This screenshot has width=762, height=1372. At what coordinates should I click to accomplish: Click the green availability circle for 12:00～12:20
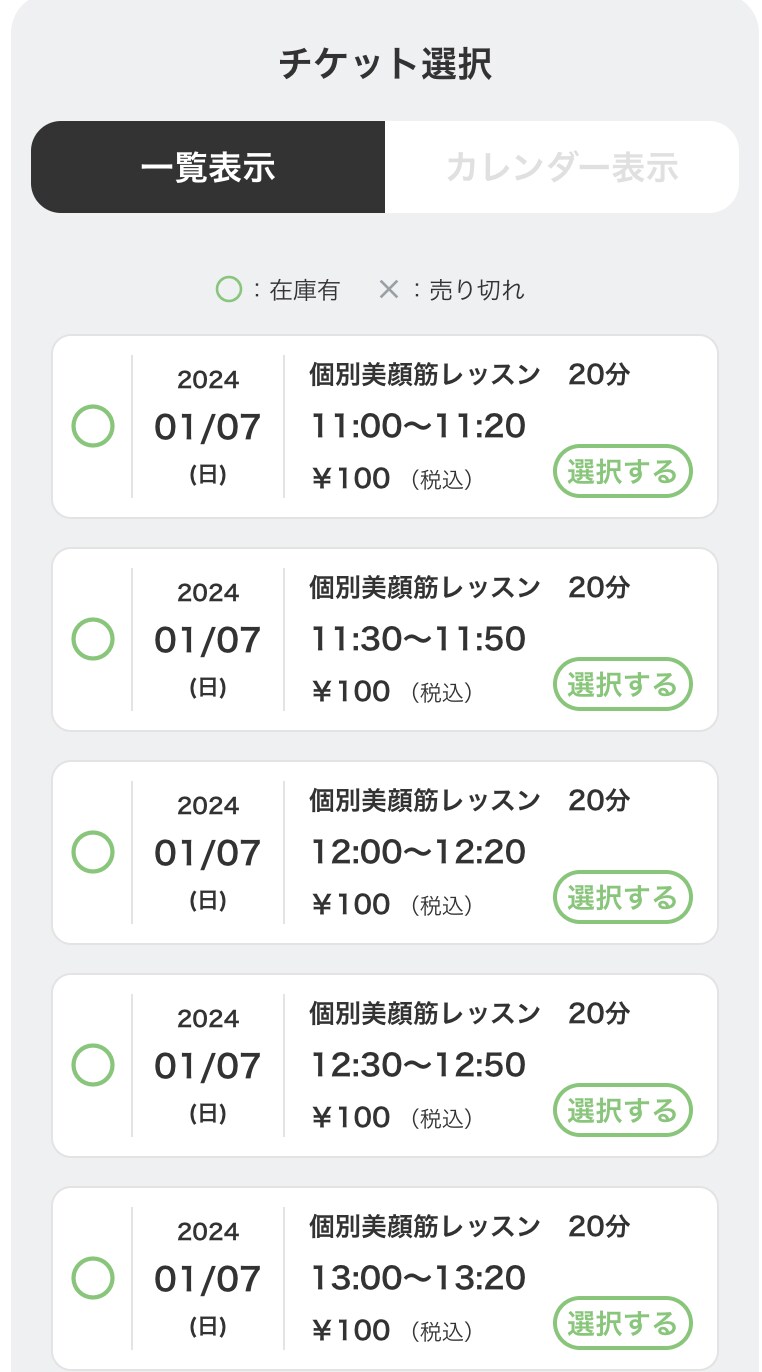pos(93,853)
